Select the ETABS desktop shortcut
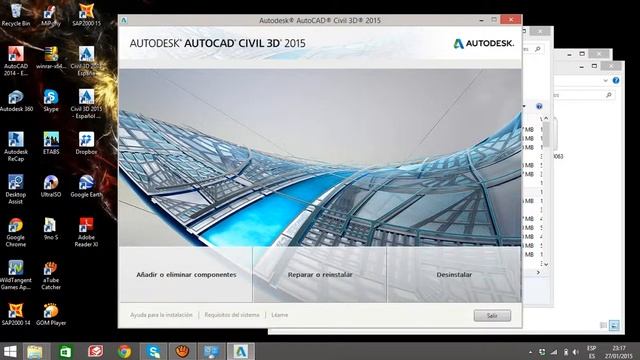Screen dimensions: 640x360 51,143
